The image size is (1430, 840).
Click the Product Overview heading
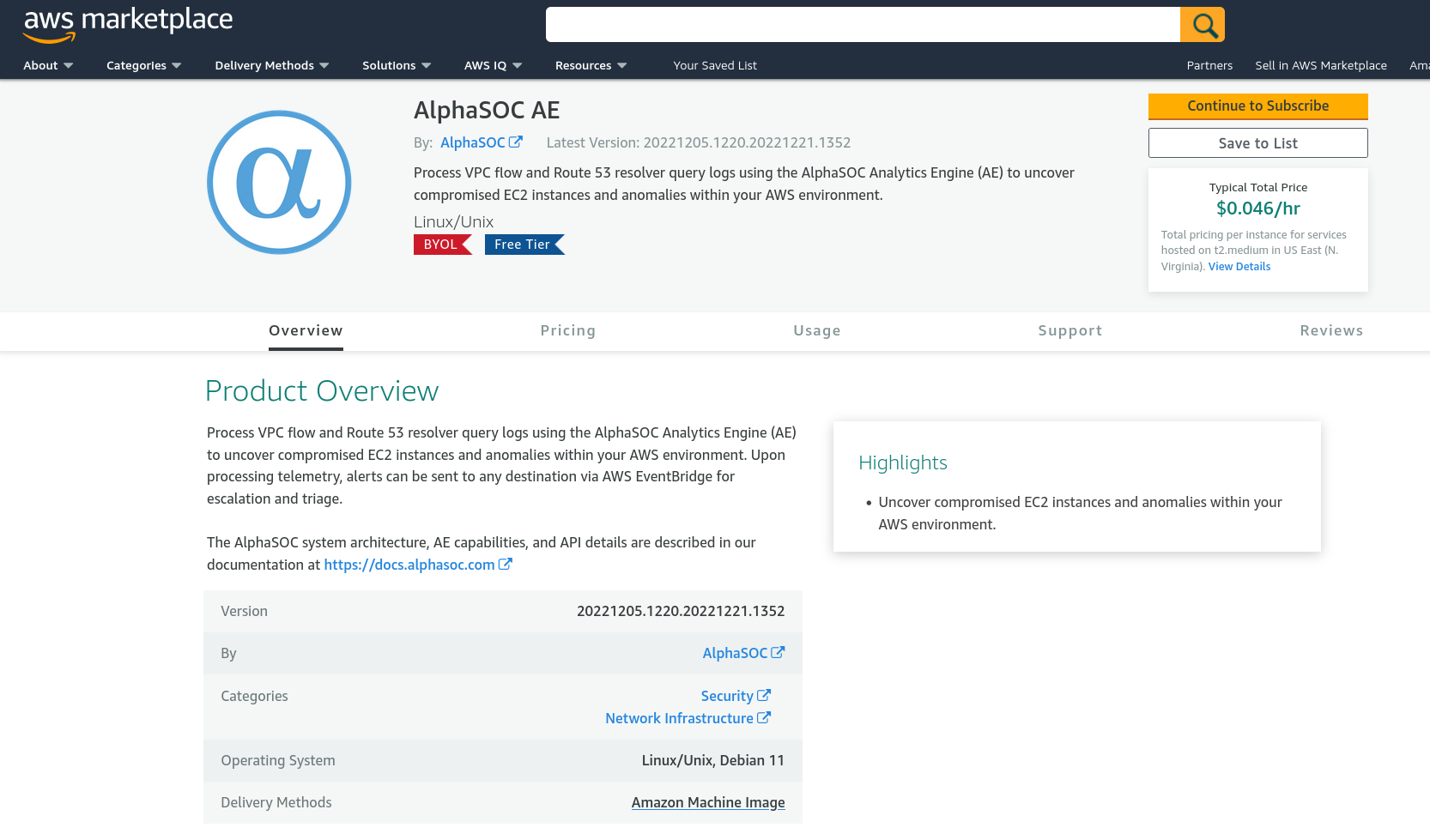tap(322, 391)
